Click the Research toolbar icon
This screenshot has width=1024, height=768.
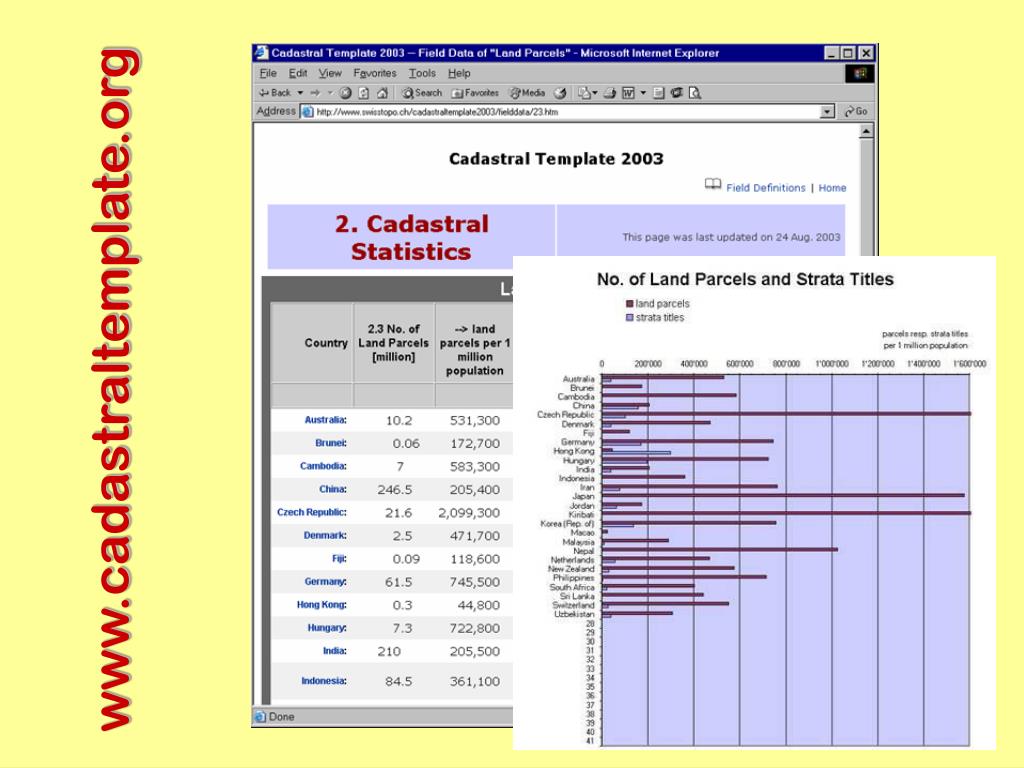695,93
